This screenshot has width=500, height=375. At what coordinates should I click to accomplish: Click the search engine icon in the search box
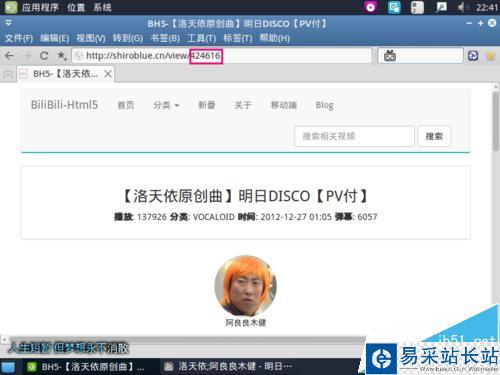point(389,56)
